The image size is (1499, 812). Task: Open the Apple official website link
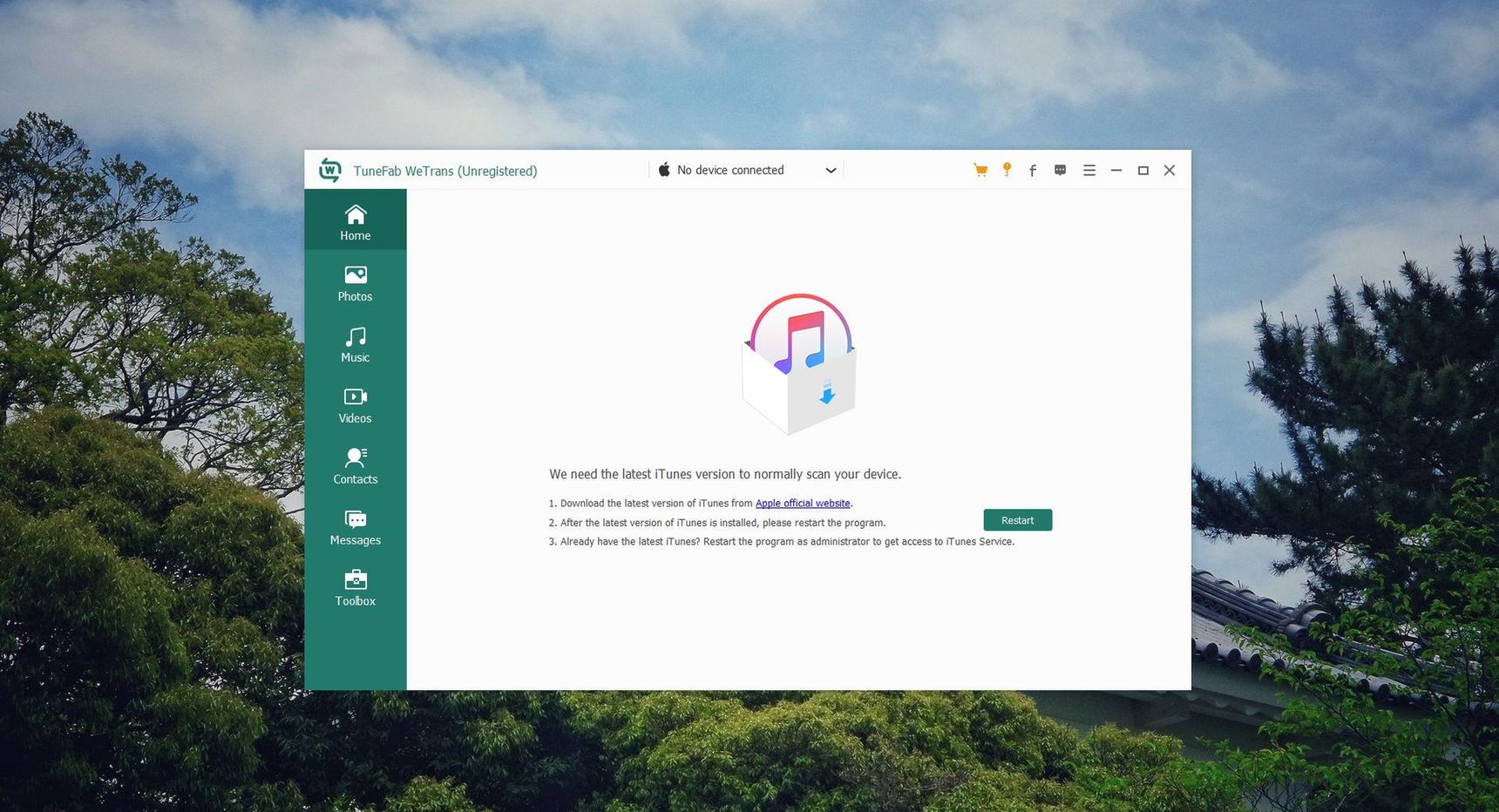[803, 504]
